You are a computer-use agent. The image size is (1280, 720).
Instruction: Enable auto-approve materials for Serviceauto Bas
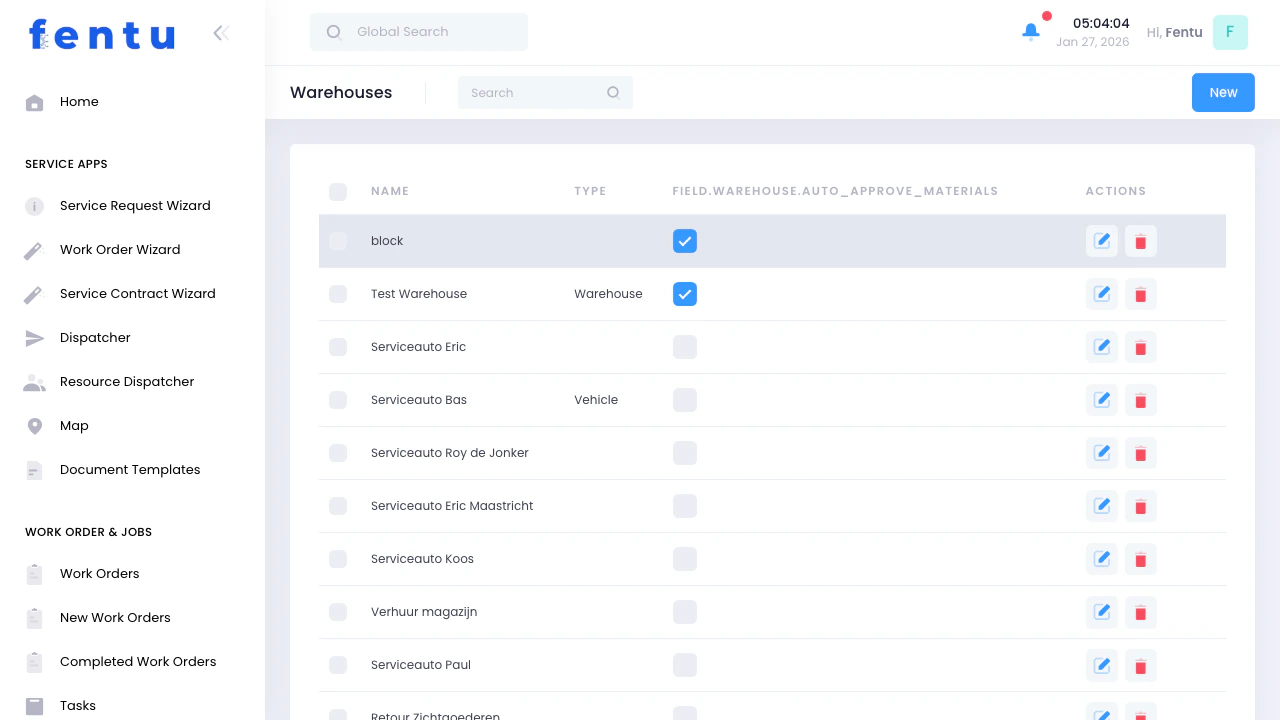685,400
